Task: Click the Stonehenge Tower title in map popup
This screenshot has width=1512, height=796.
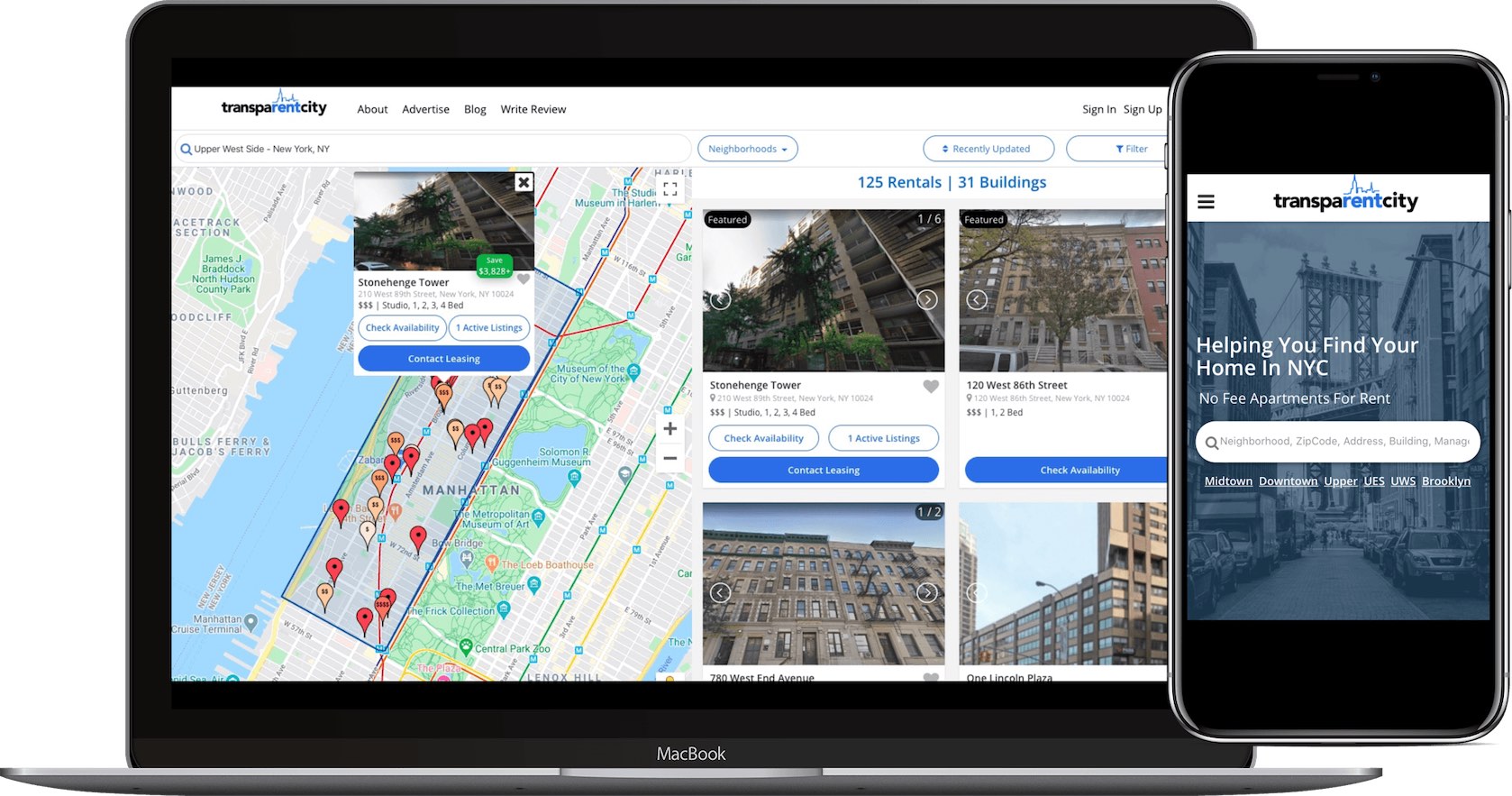Action: pos(403,282)
